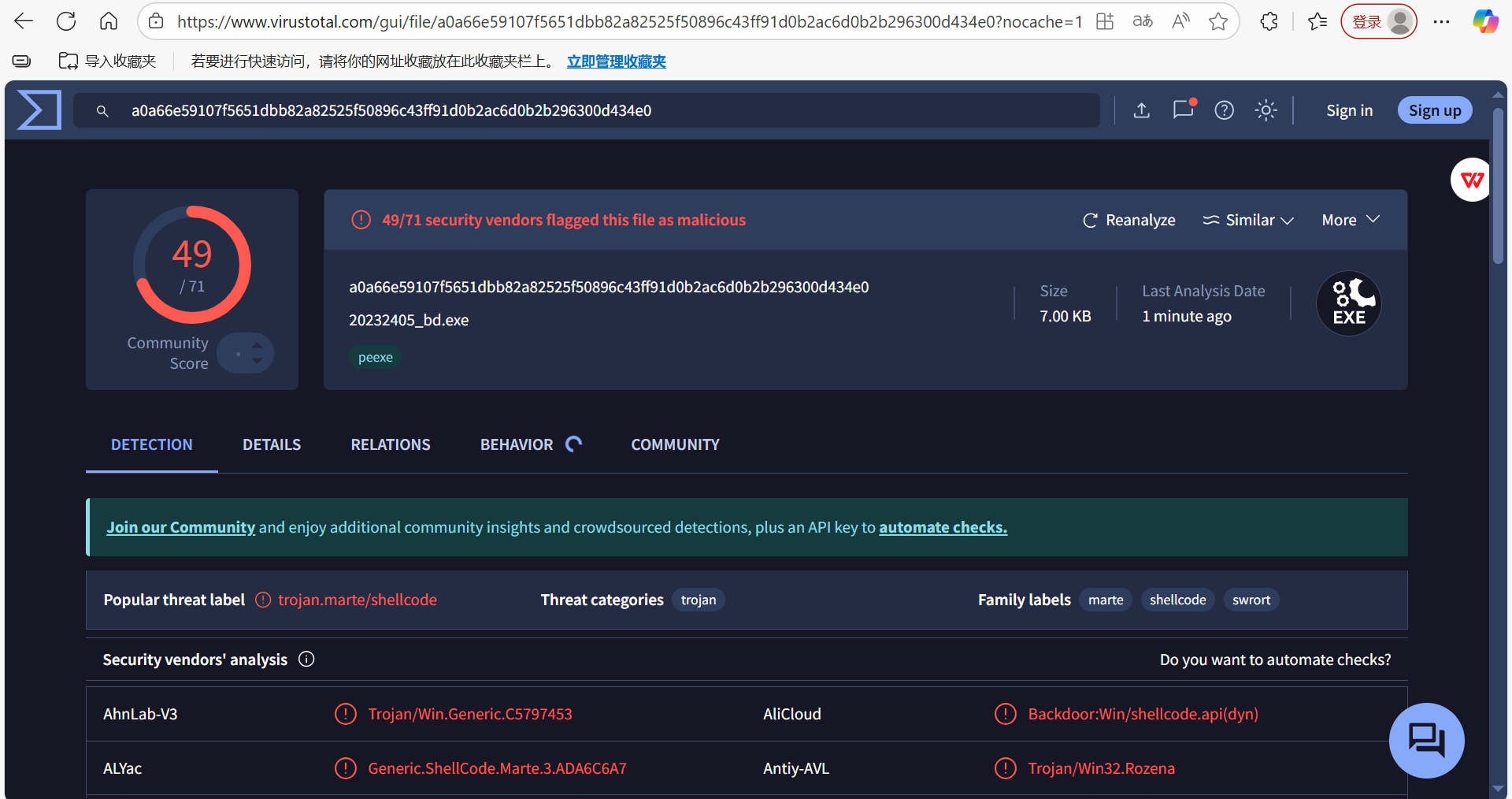Click ALYac result Generic.ShellCode.Marte.3.ADA6C6A7
This screenshot has height=799, width=1512.
(x=497, y=768)
